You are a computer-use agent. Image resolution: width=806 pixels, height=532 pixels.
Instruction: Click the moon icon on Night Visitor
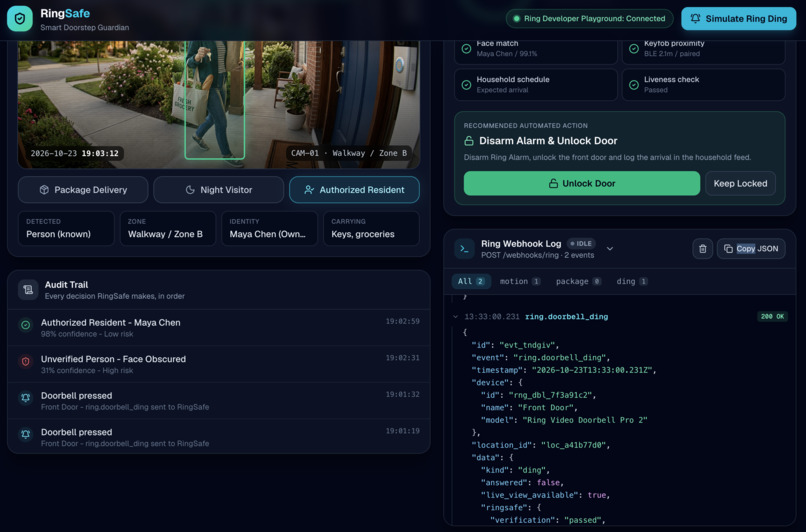(190, 190)
